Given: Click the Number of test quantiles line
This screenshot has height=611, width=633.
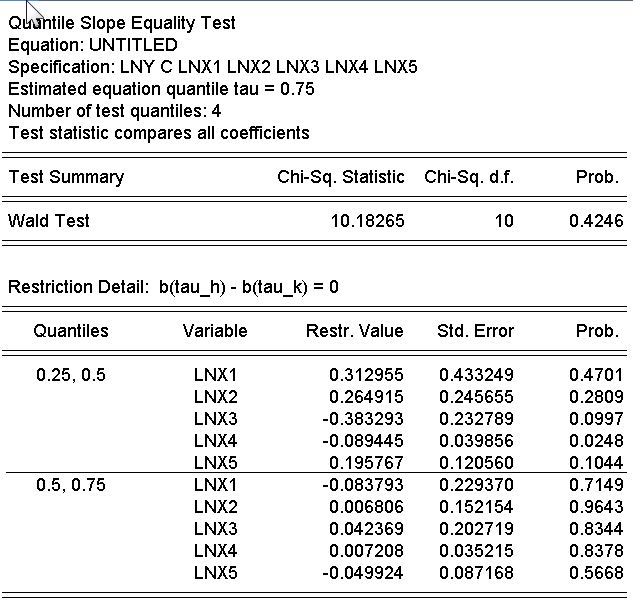Looking at the screenshot, I should click(114, 111).
